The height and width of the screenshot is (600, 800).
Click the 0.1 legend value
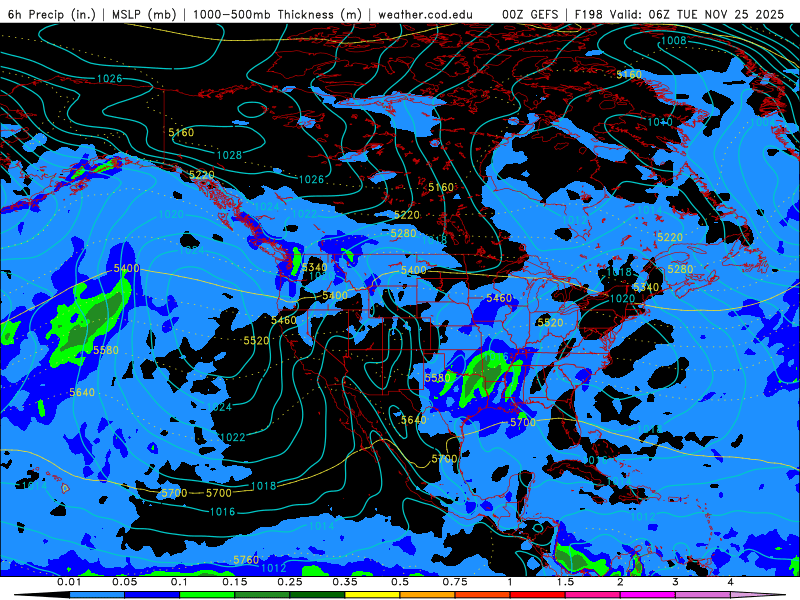click(179, 582)
